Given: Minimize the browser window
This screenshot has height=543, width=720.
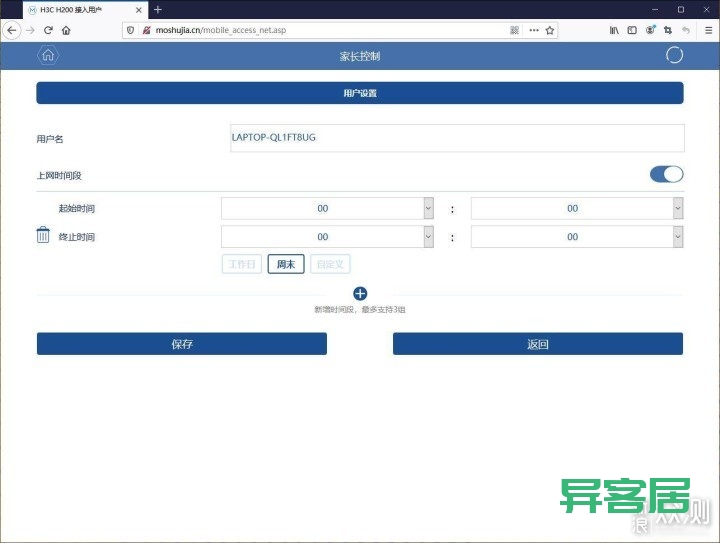Looking at the screenshot, I should coord(655,9).
